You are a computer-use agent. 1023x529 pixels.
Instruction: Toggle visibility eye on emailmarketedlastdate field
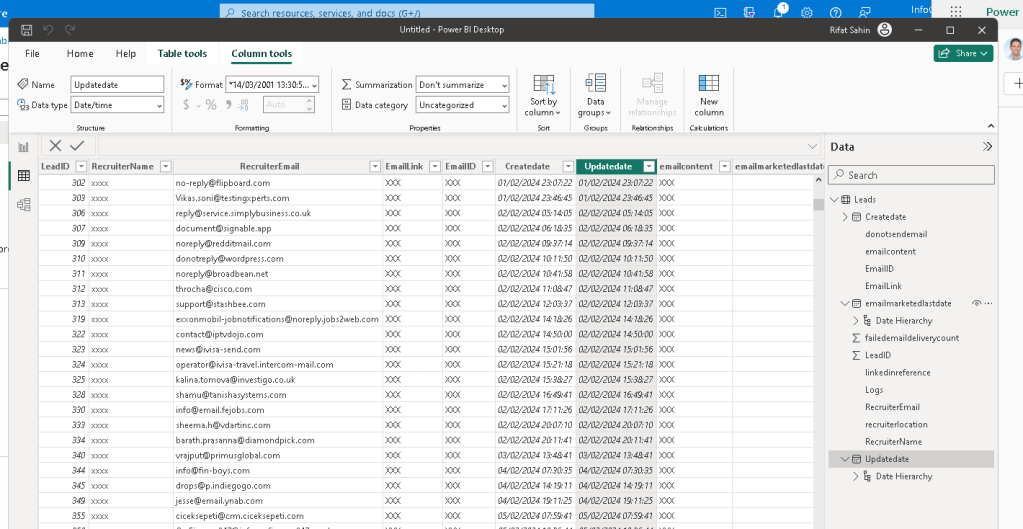pyautogui.click(x=976, y=303)
